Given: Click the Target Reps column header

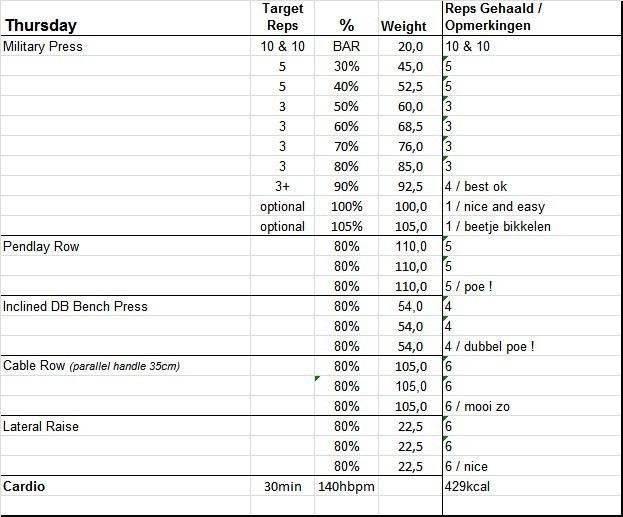Looking at the screenshot, I should coord(281,17).
